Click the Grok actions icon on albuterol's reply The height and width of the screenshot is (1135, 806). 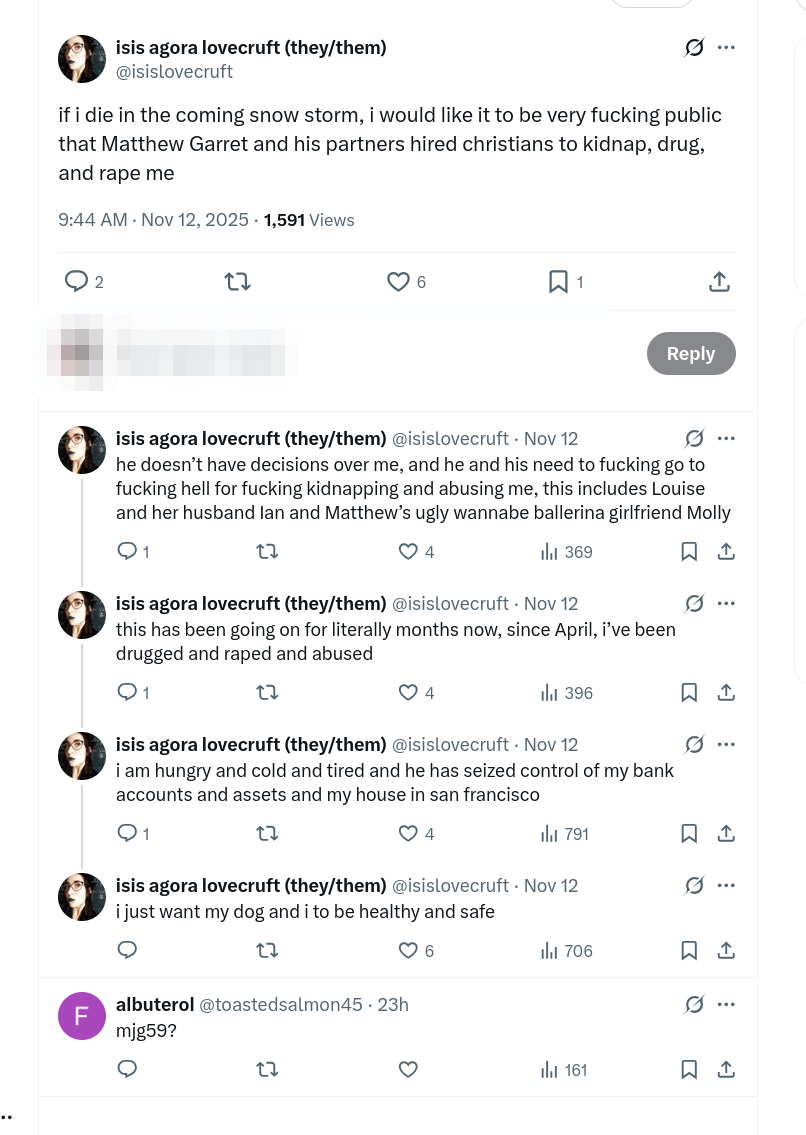[694, 1004]
